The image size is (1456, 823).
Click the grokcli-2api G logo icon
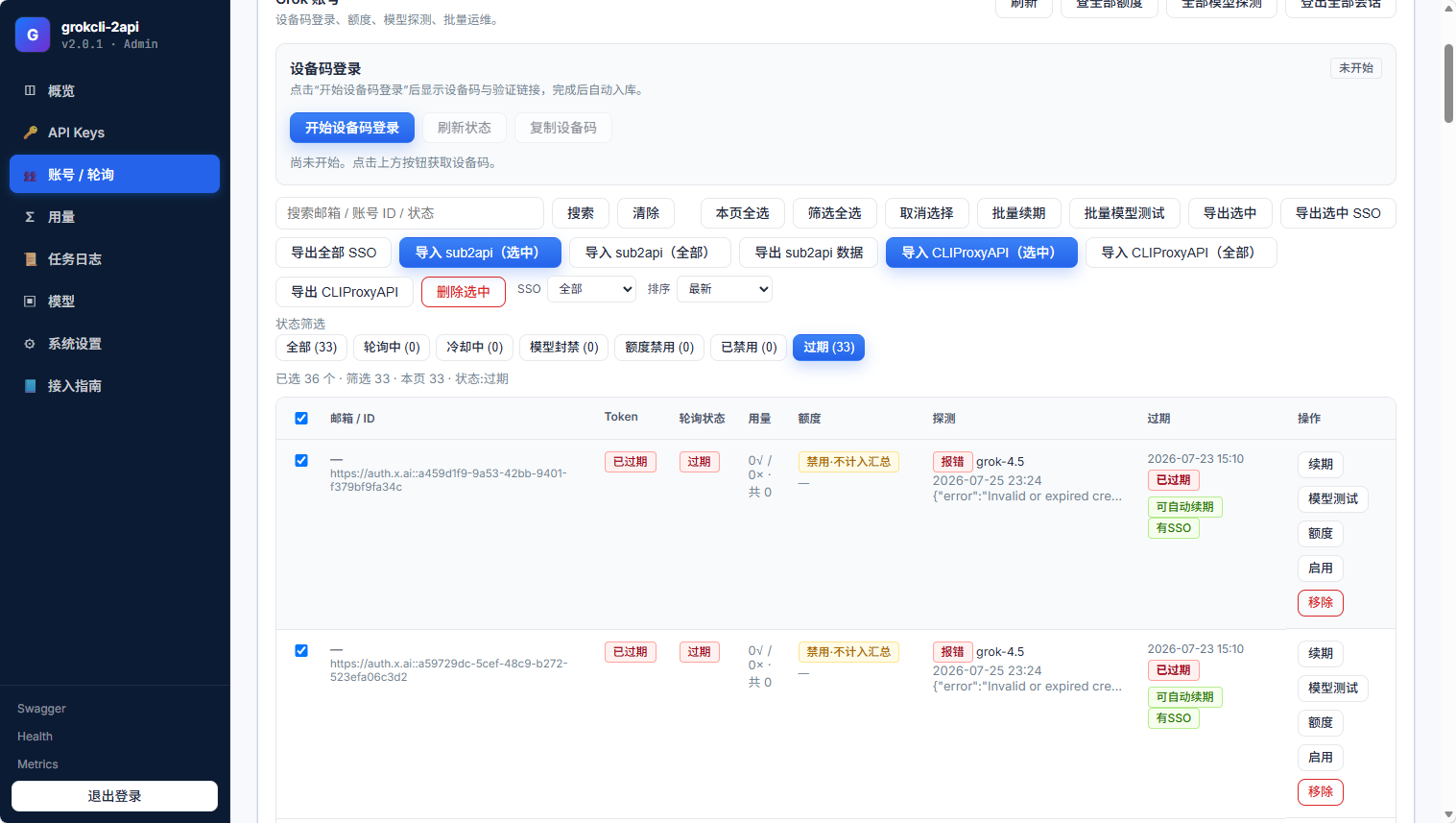pyautogui.click(x=33, y=35)
